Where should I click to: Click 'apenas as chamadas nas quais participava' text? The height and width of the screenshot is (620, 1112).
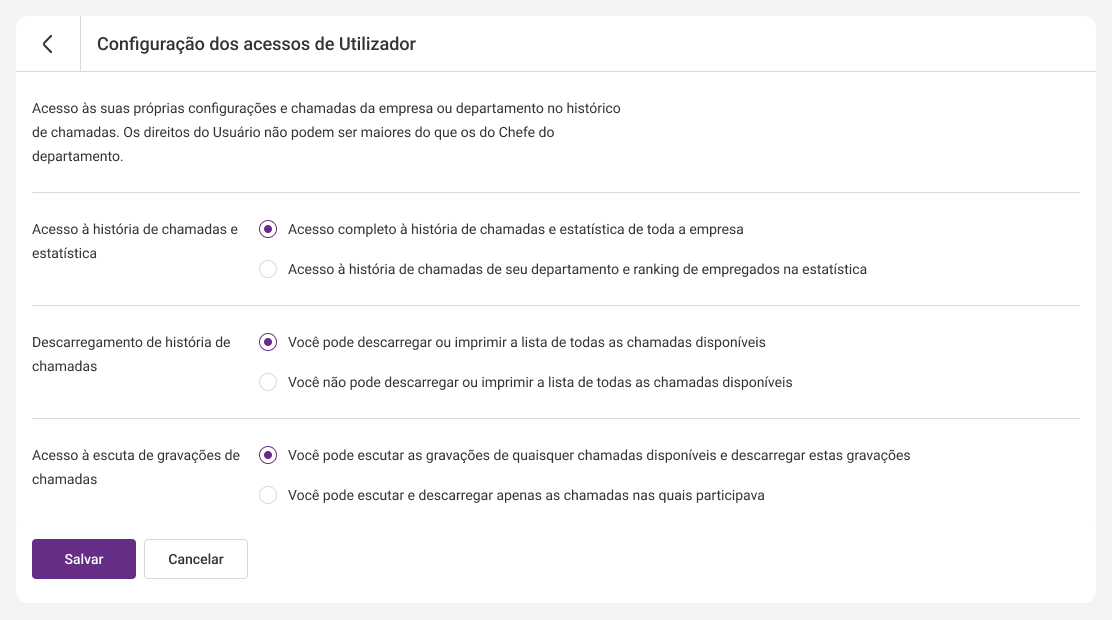coord(630,495)
